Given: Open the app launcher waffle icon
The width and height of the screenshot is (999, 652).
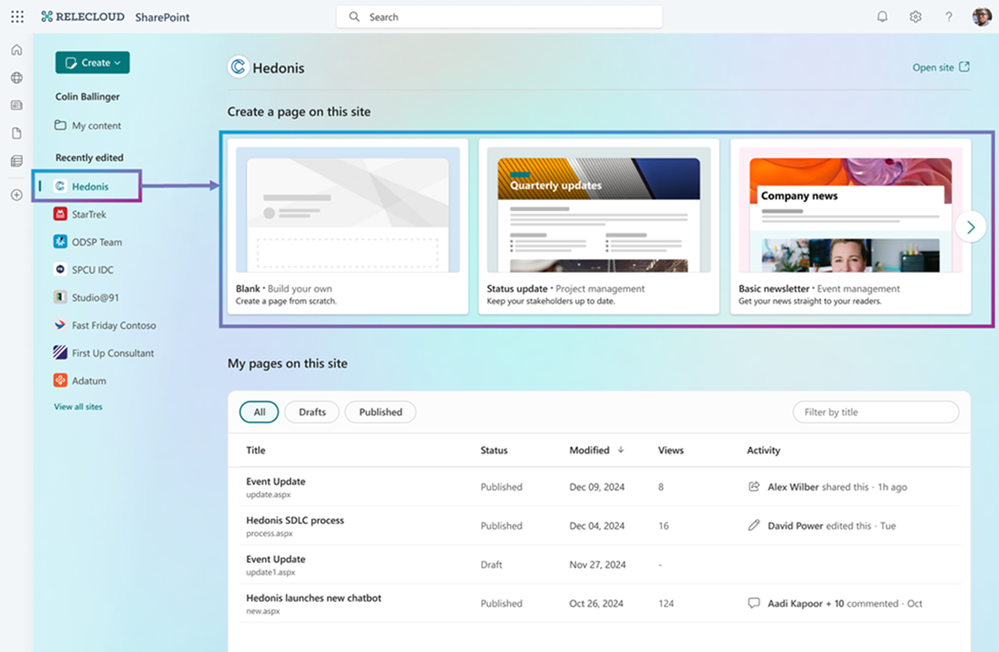Looking at the screenshot, I should [17, 17].
